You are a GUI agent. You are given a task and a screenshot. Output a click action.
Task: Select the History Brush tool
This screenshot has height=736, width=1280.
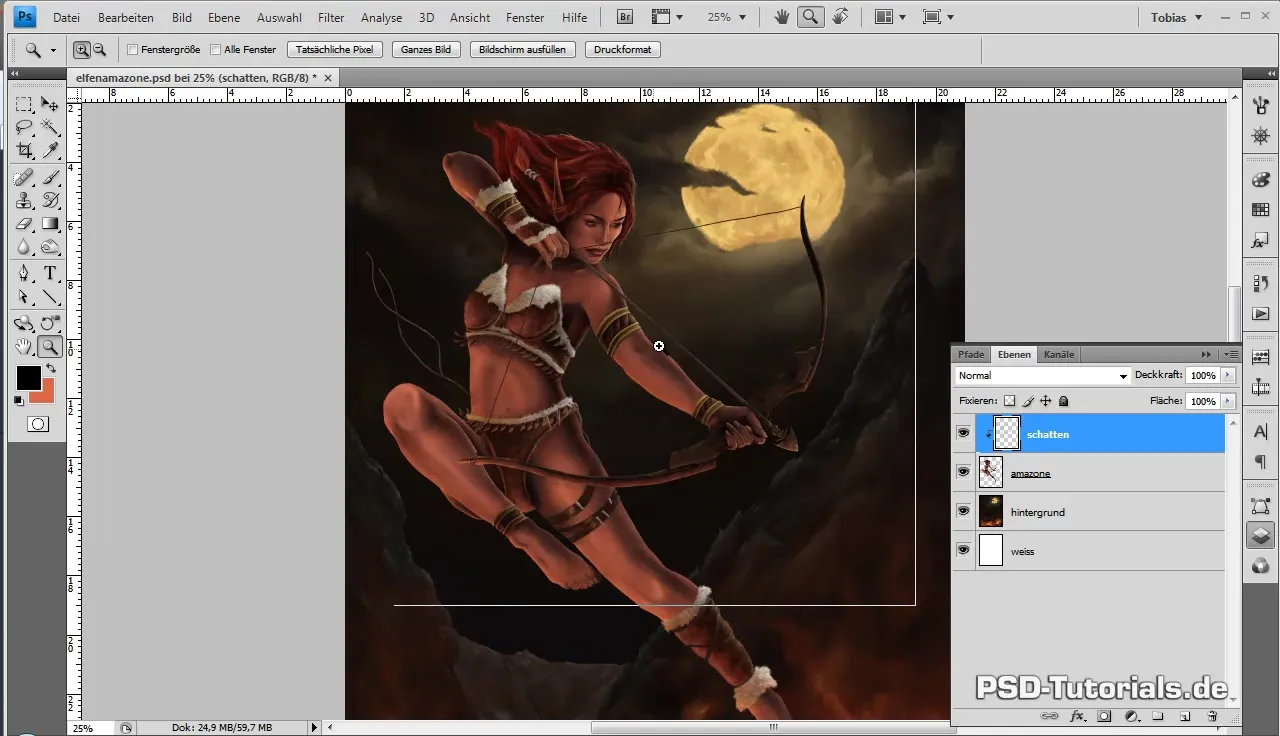click(x=50, y=200)
